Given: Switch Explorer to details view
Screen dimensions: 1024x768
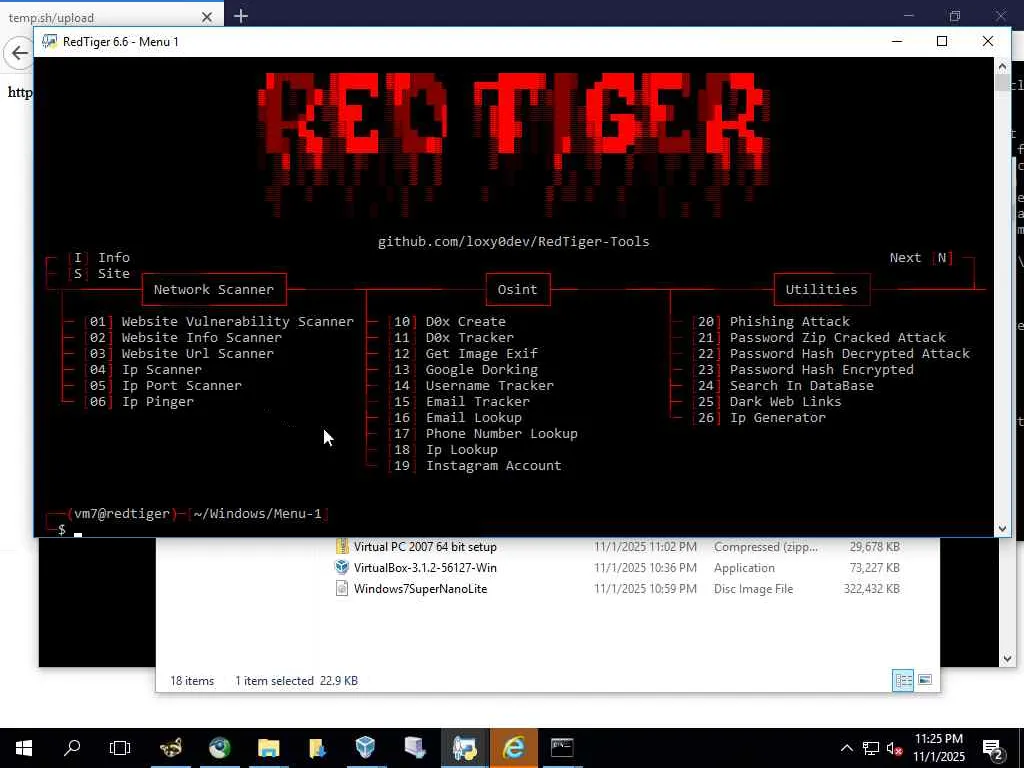Looking at the screenshot, I should pos(903,680).
